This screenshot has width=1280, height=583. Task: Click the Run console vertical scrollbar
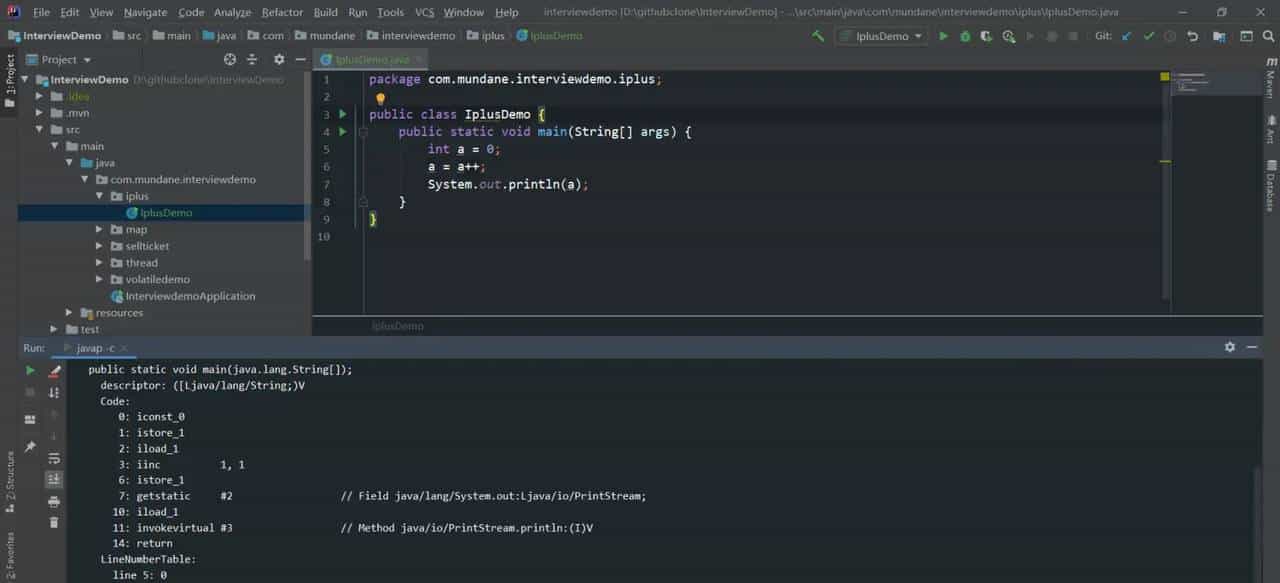tap(1257, 520)
